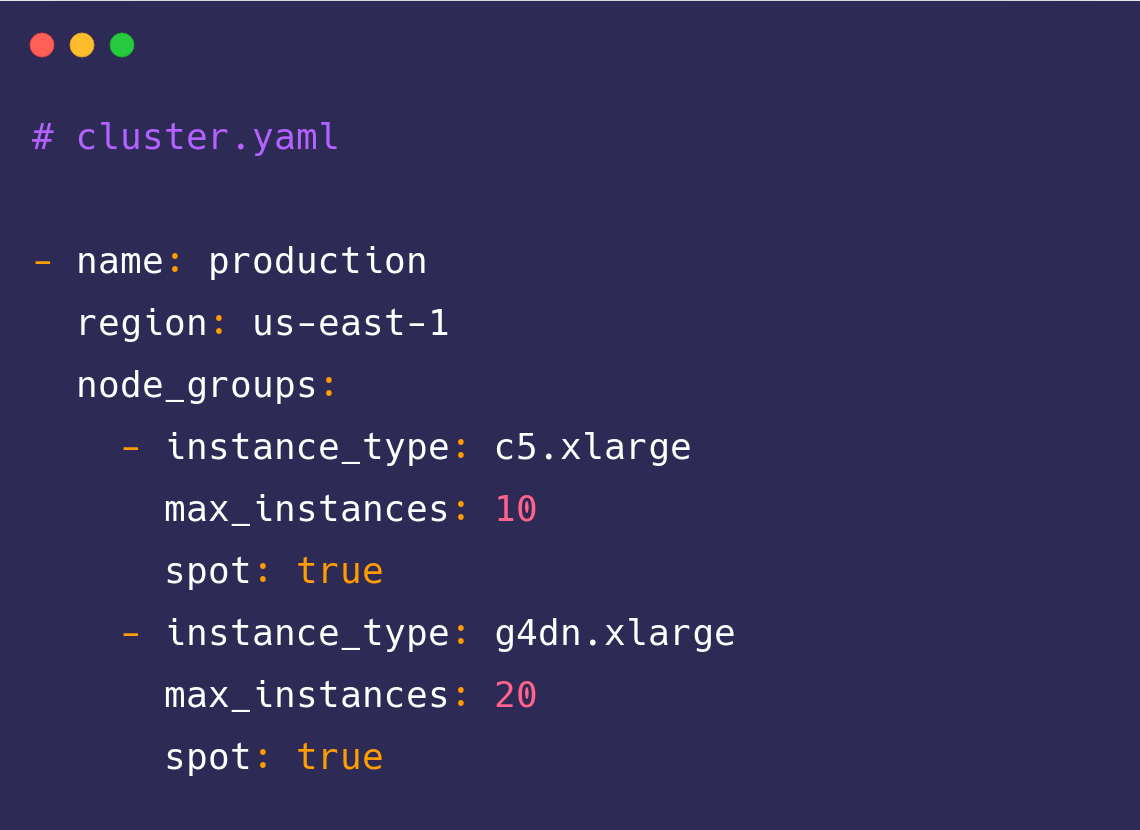The width and height of the screenshot is (1140, 830).
Task: Click instance_type key beside g4dn.xlarge
Action: pos(307,633)
